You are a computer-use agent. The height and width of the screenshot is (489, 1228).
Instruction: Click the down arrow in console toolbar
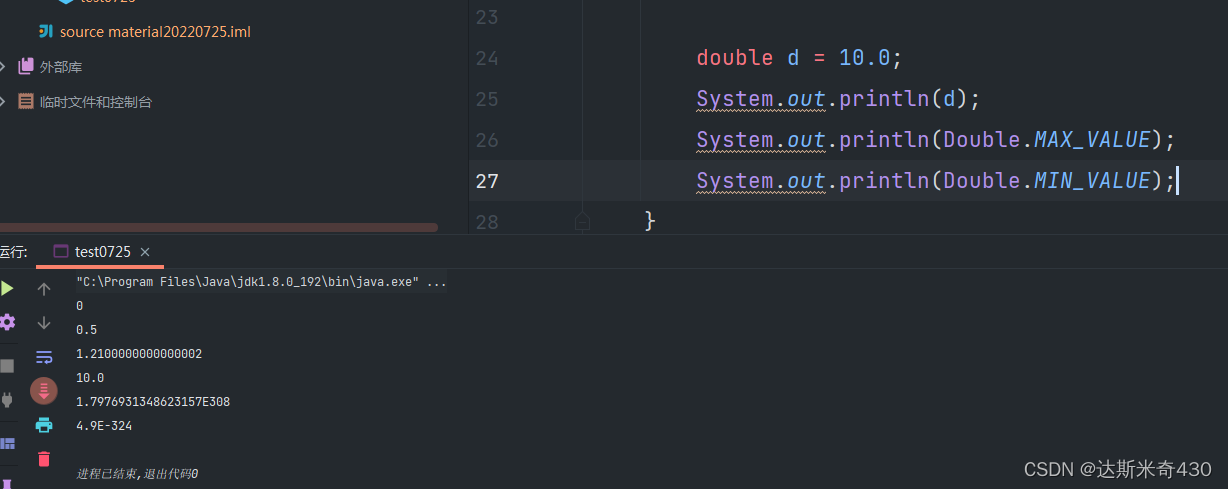point(44,323)
